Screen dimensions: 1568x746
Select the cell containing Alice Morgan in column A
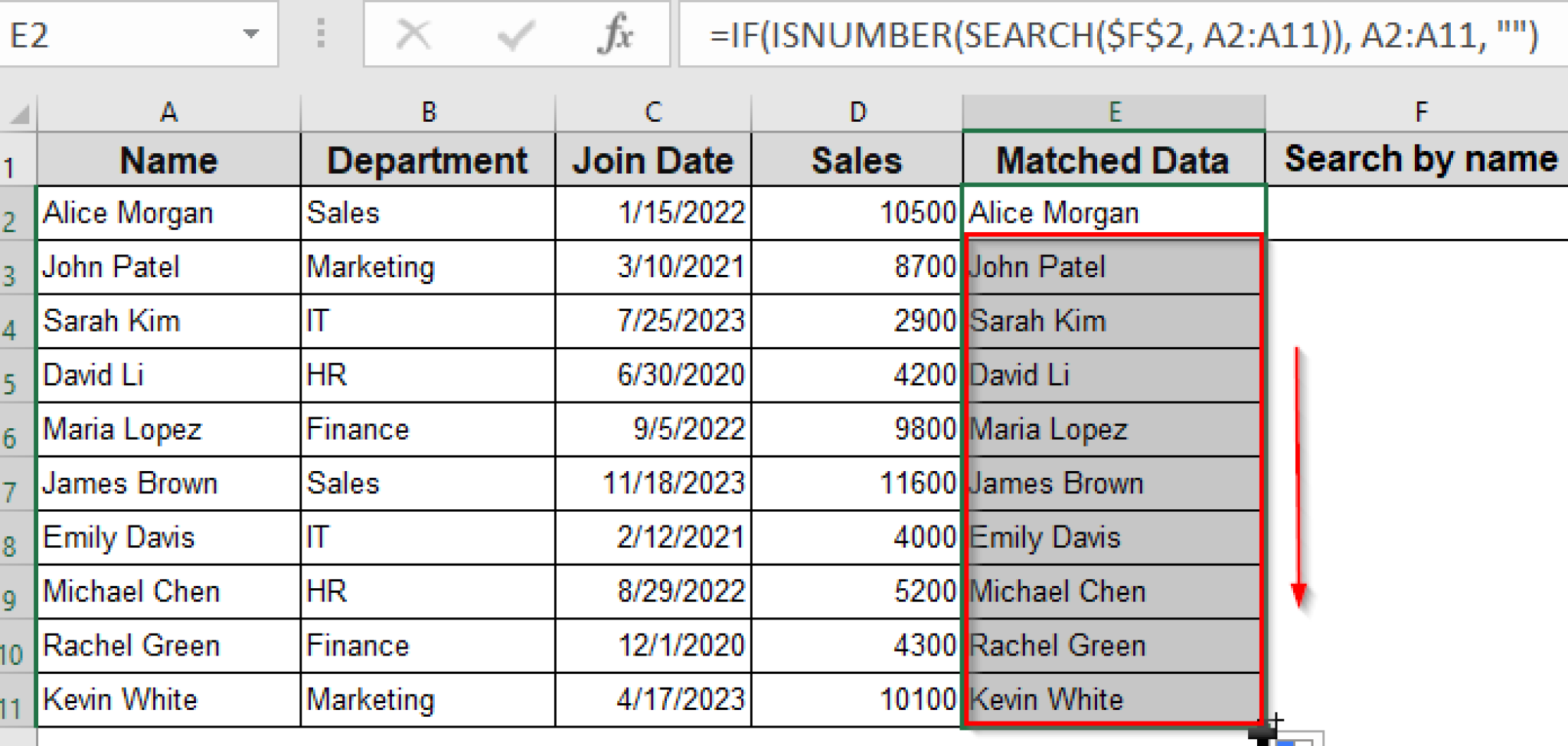pos(169,213)
